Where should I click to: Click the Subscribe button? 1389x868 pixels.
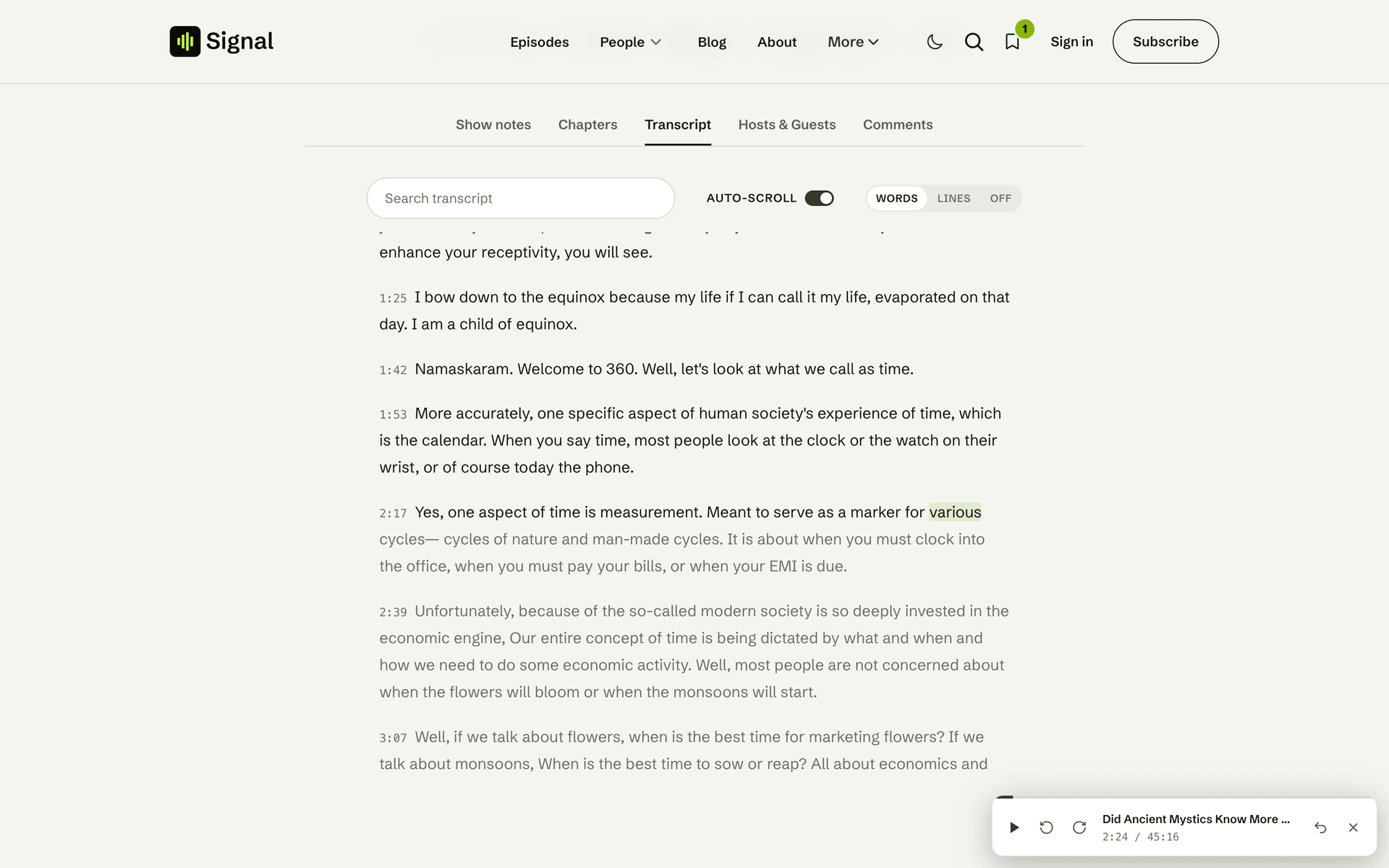pos(1165,41)
